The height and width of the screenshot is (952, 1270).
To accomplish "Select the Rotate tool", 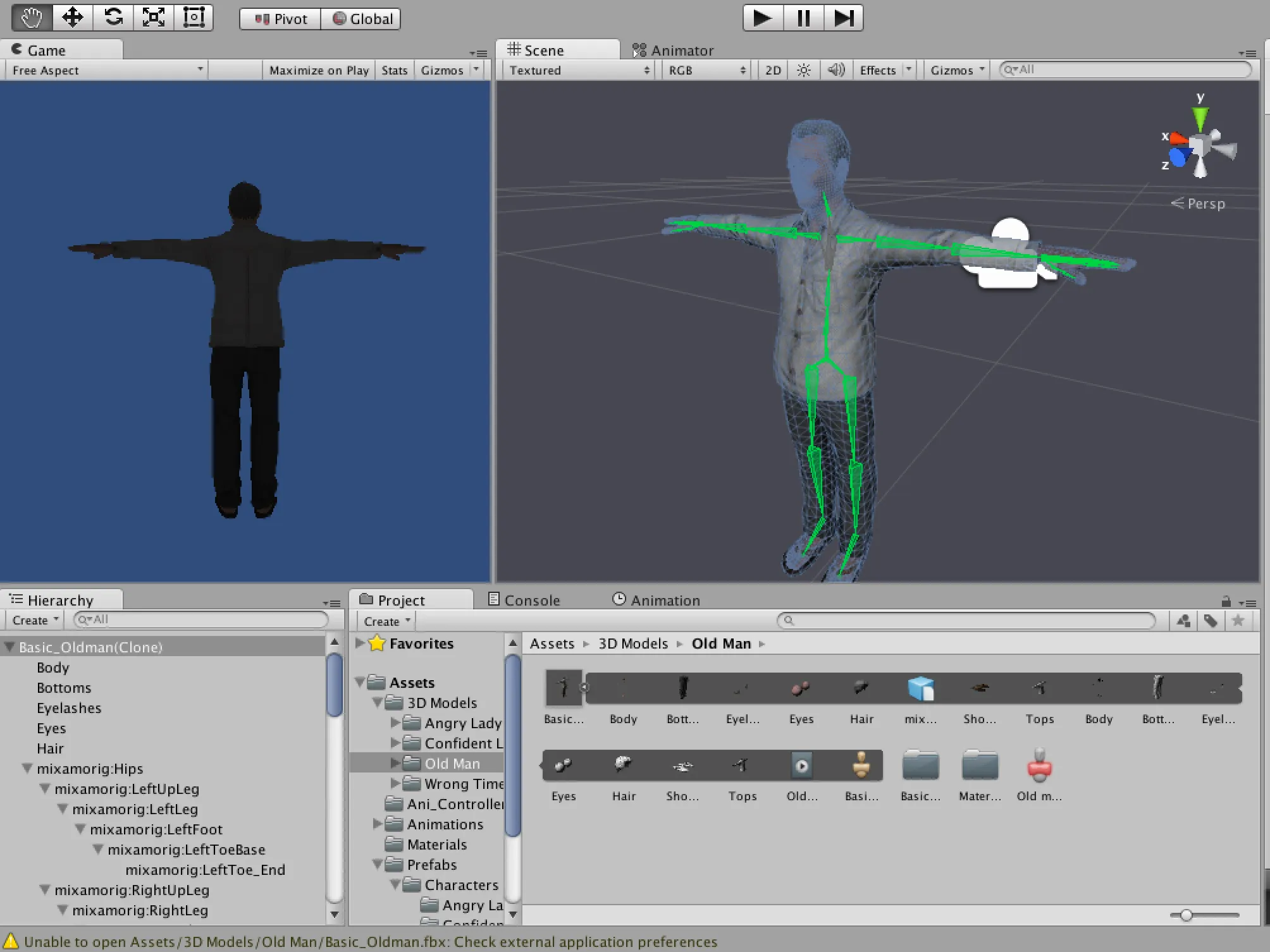I will pos(113,18).
